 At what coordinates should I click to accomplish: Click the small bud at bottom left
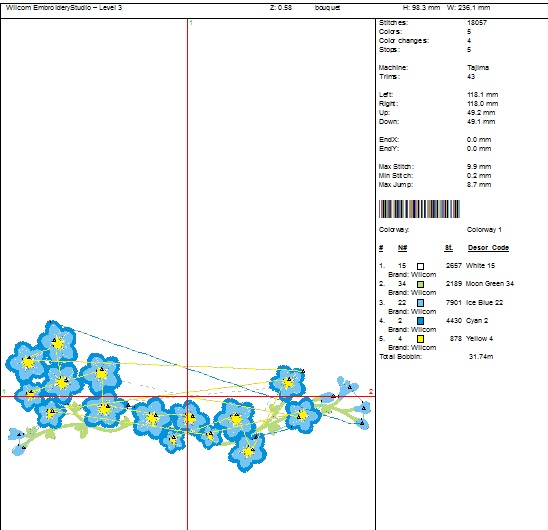pos(18,442)
